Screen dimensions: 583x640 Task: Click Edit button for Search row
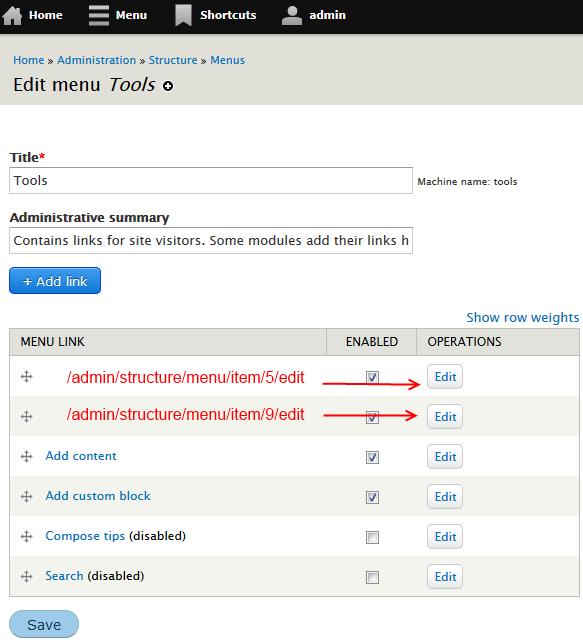(x=445, y=576)
